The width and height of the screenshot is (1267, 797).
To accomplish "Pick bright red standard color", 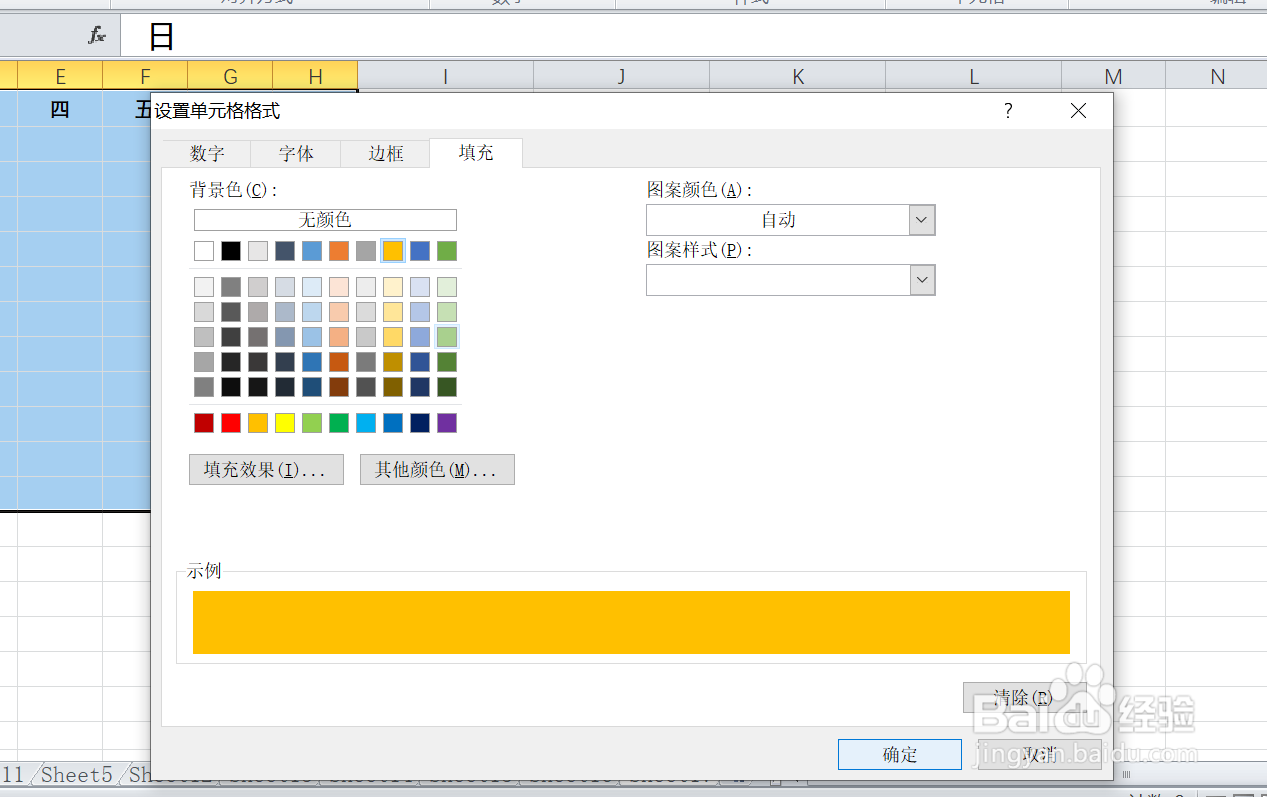I will point(231,423).
